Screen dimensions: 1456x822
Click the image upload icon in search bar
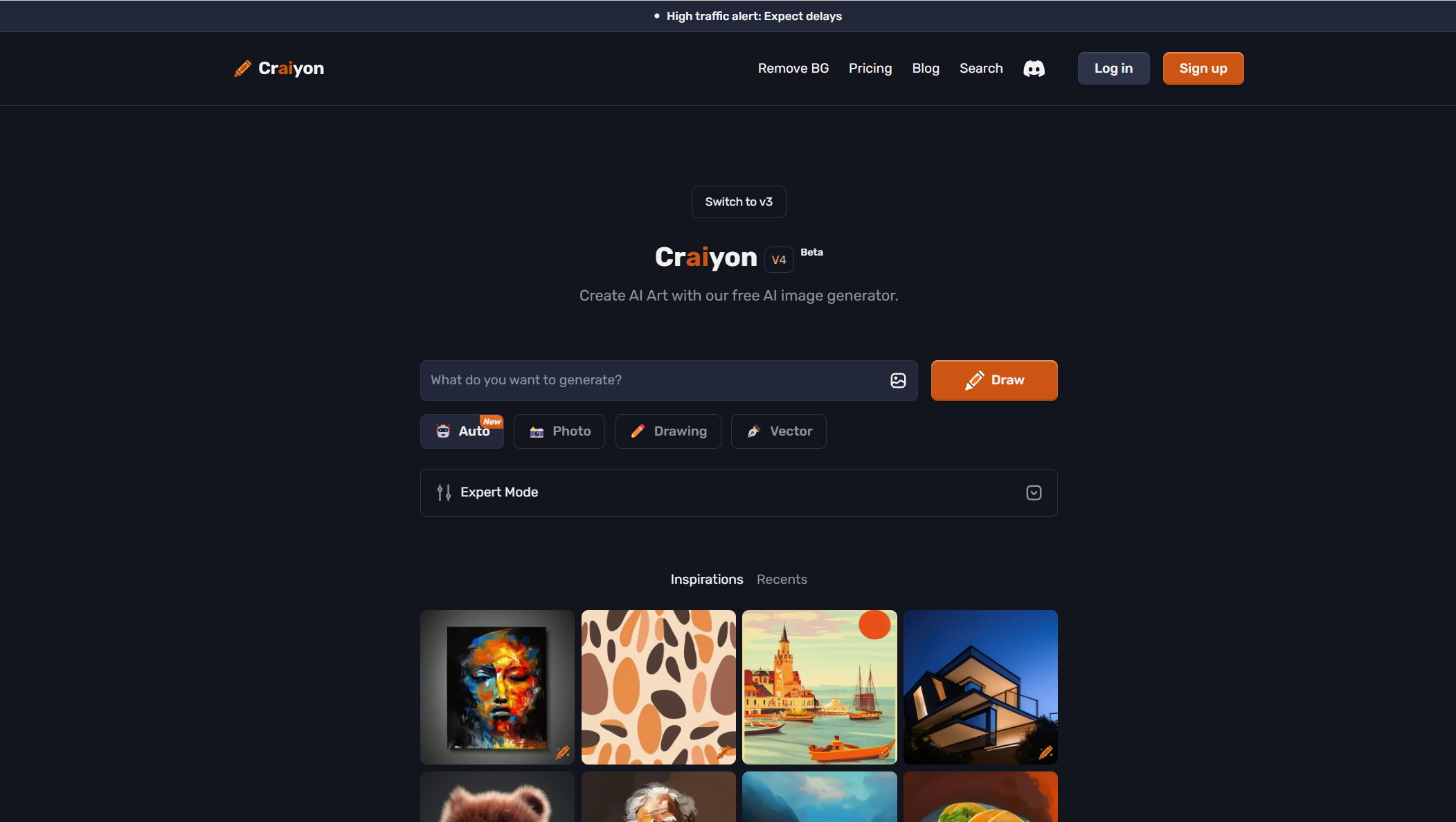coord(898,380)
